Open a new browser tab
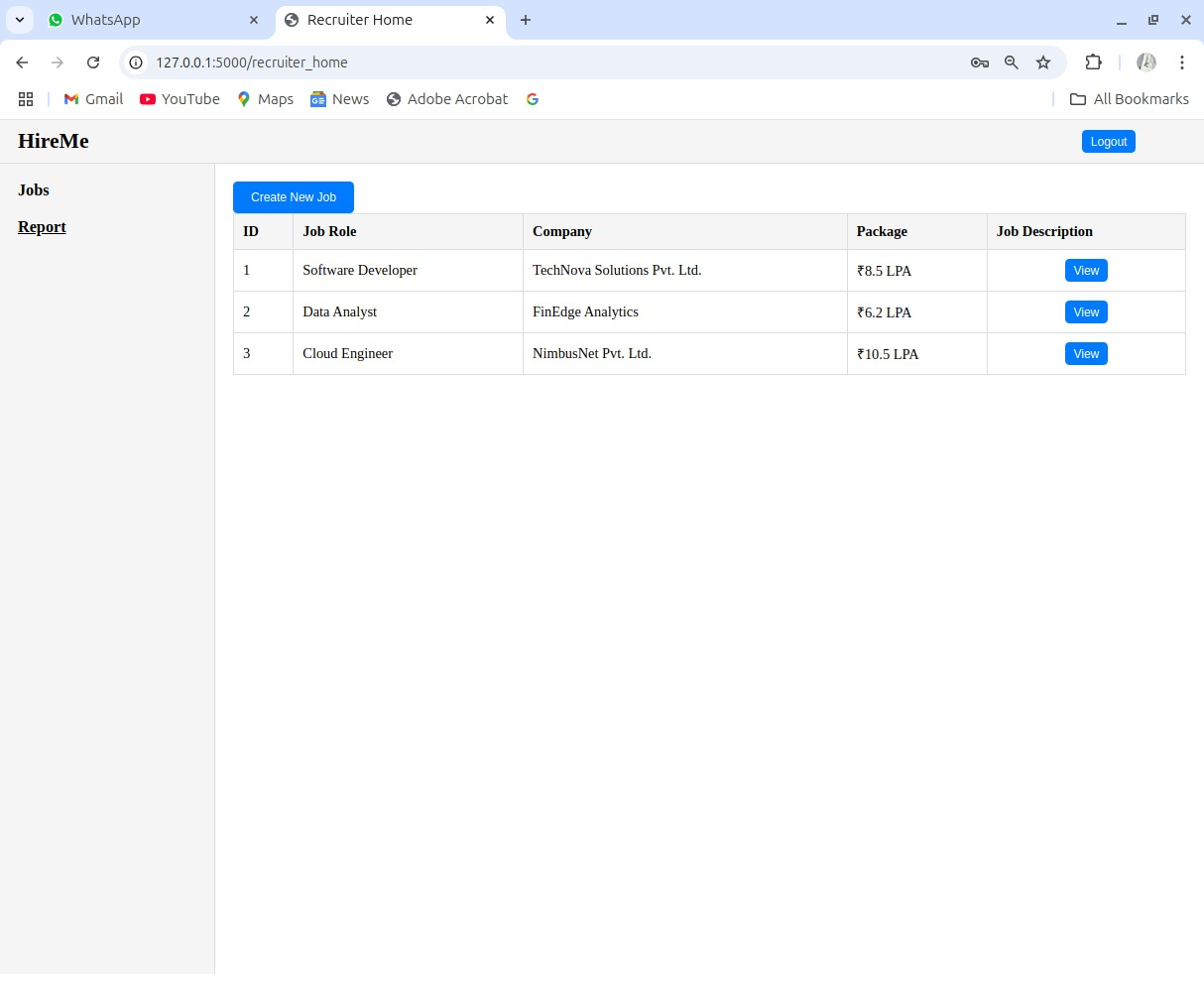The image size is (1204, 984). (526, 20)
